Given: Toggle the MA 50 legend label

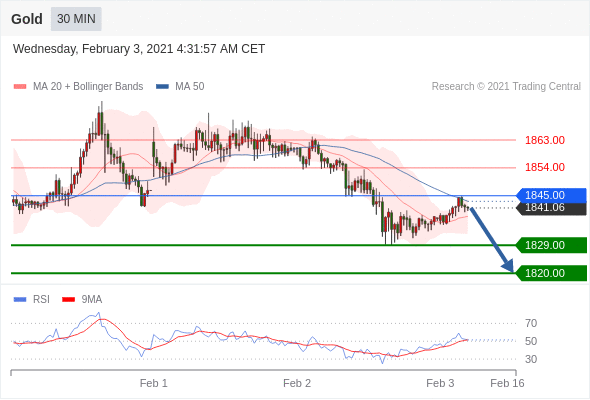Looking at the screenshot, I should 190,87.
